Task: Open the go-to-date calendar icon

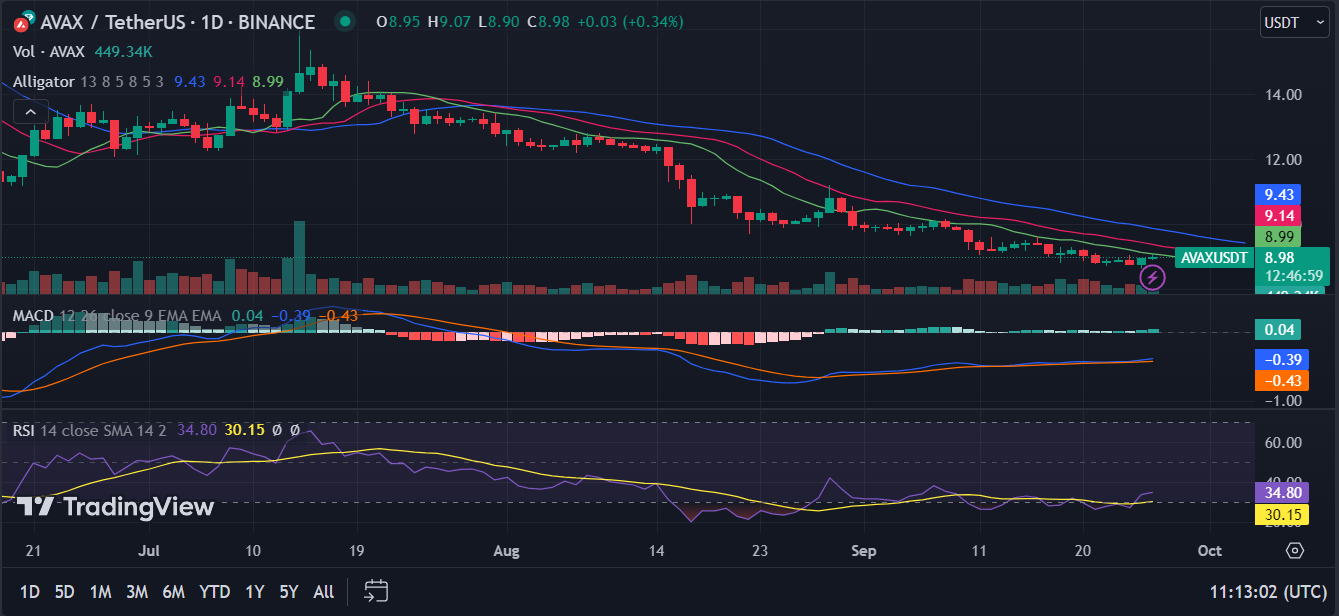Action: point(376,591)
